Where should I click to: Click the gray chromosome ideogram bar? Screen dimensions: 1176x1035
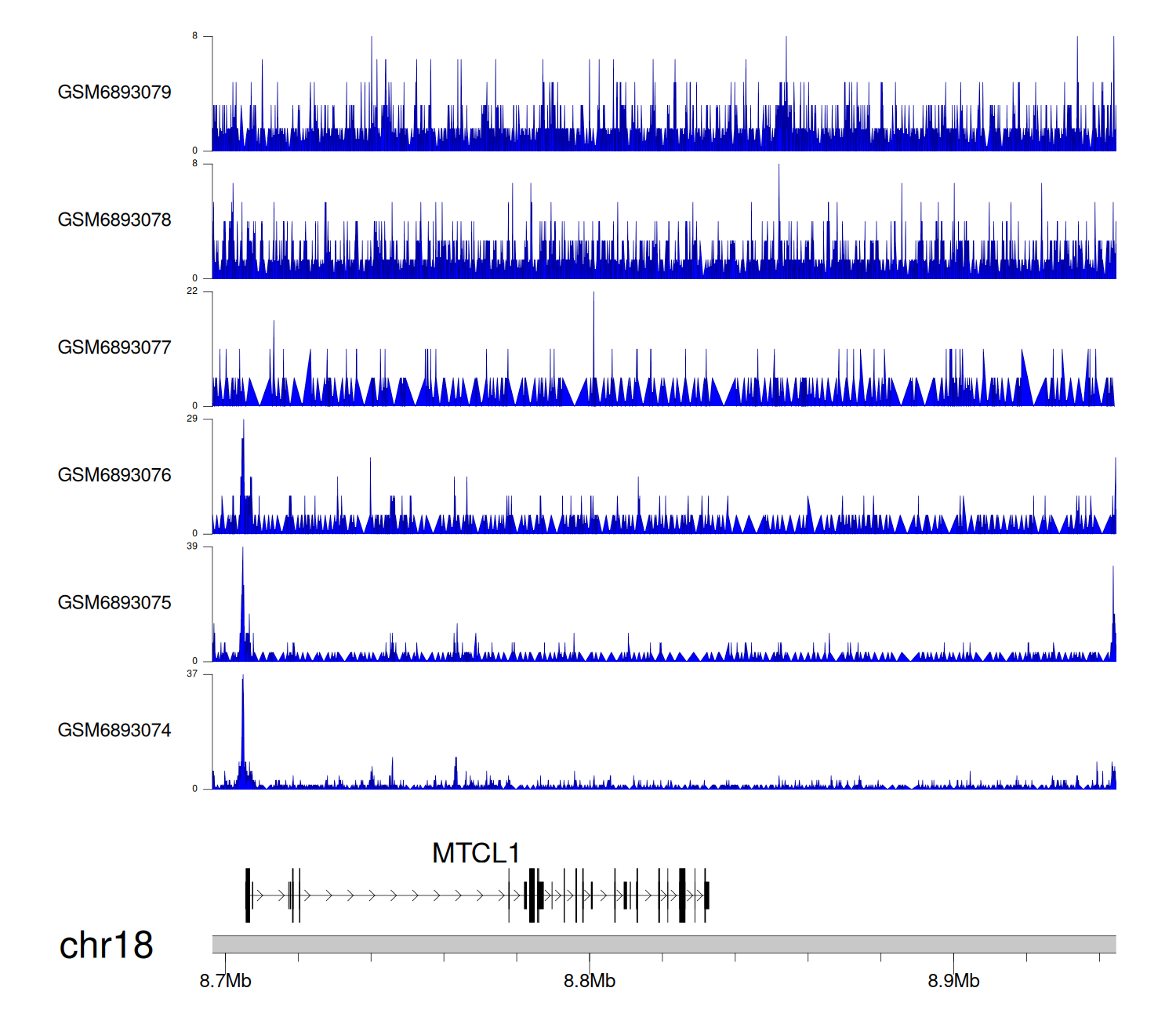click(x=663, y=944)
